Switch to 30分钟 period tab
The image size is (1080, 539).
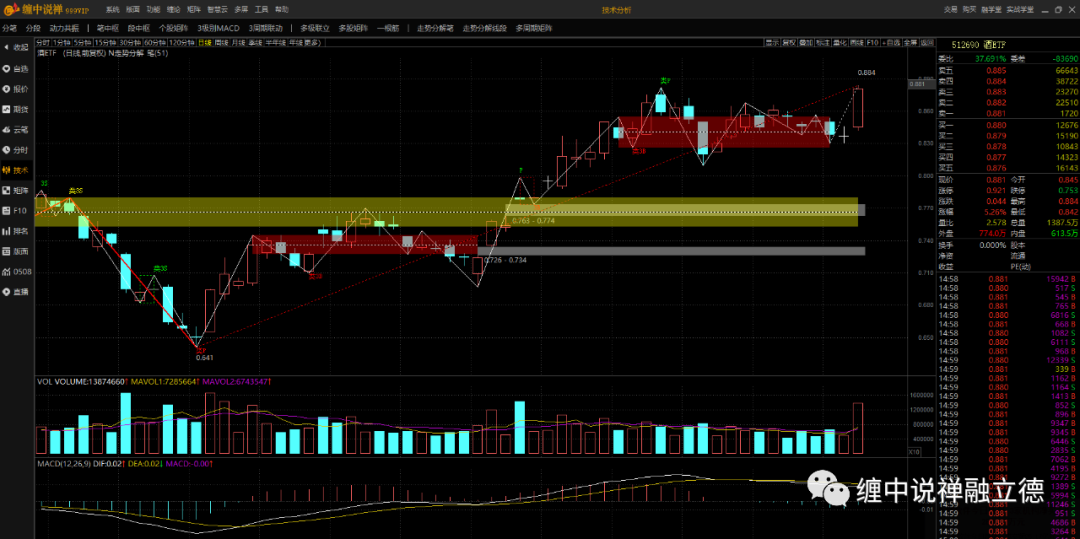130,43
